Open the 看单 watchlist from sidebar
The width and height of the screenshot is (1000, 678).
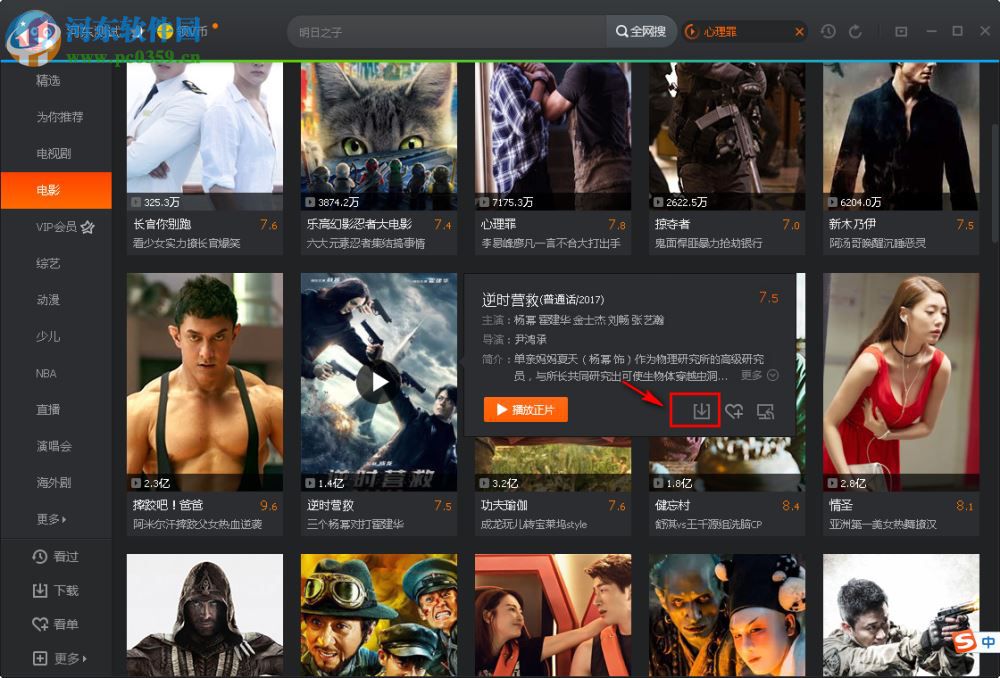55,624
